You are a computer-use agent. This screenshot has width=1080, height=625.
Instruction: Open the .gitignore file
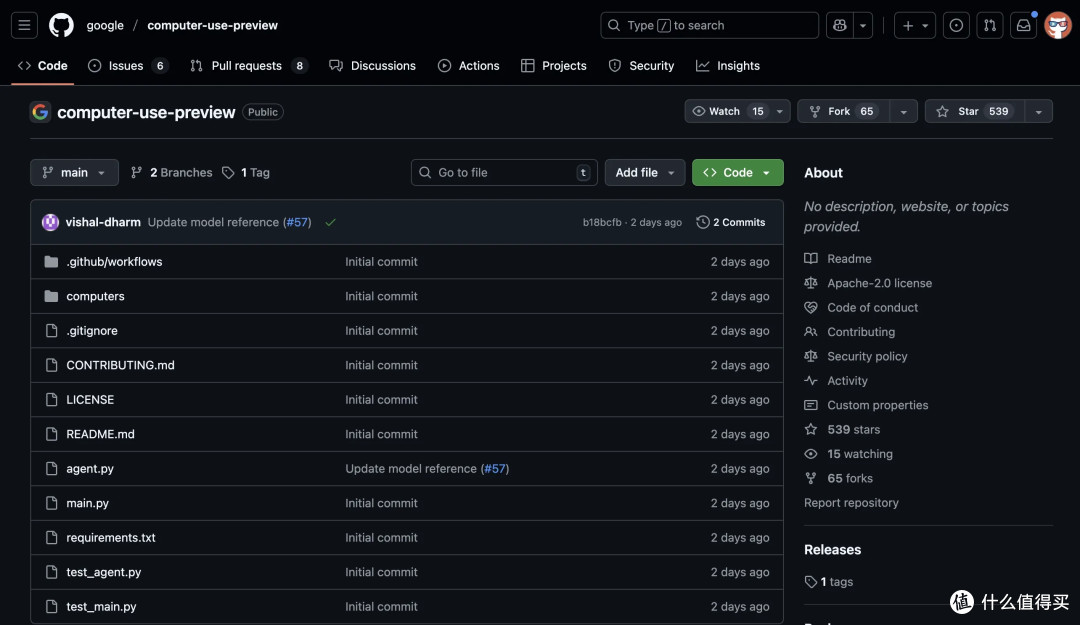[92, 331]
